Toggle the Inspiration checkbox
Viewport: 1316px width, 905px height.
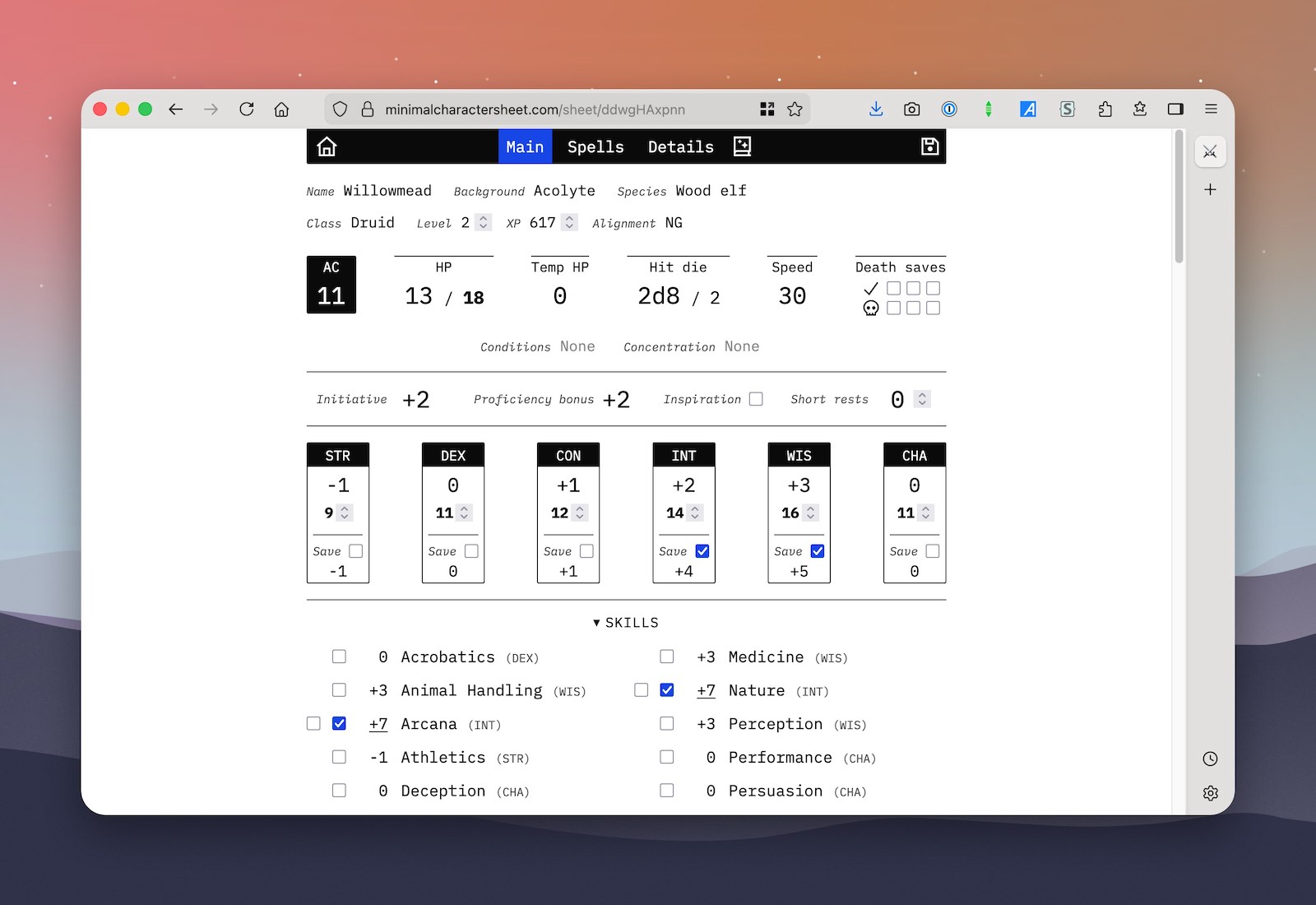click(756, 398)
